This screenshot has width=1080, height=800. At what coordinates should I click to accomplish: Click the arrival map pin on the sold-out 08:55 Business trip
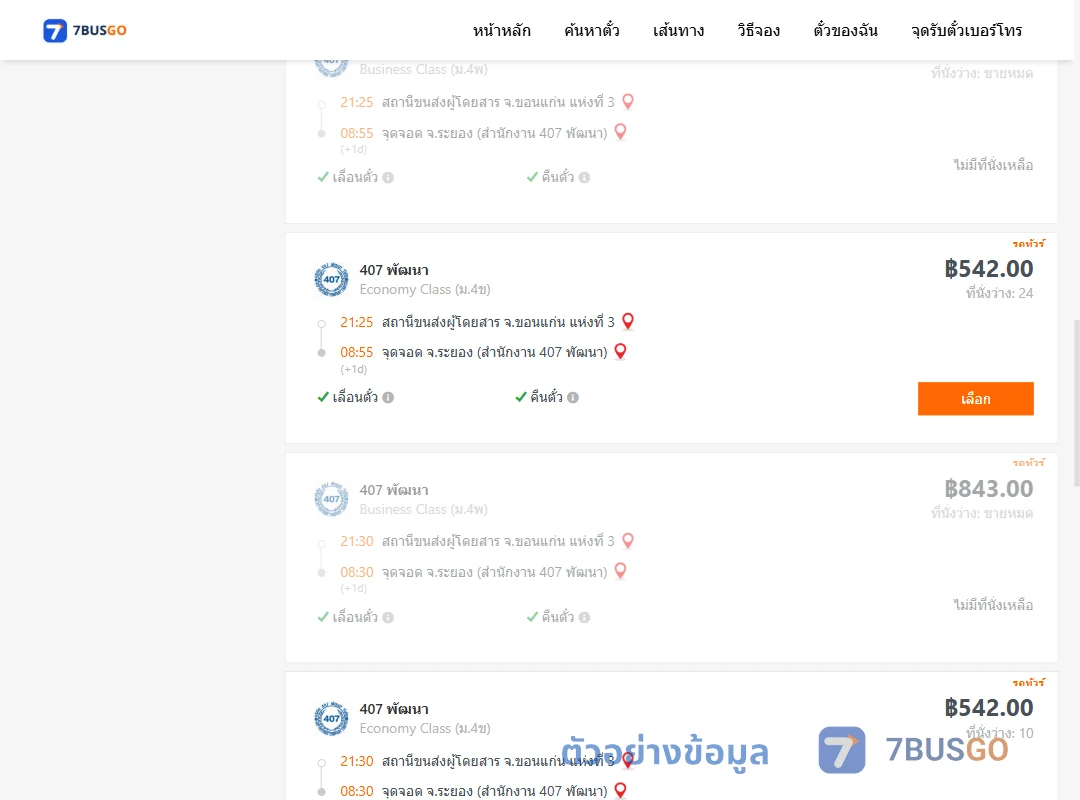point(621,132)
